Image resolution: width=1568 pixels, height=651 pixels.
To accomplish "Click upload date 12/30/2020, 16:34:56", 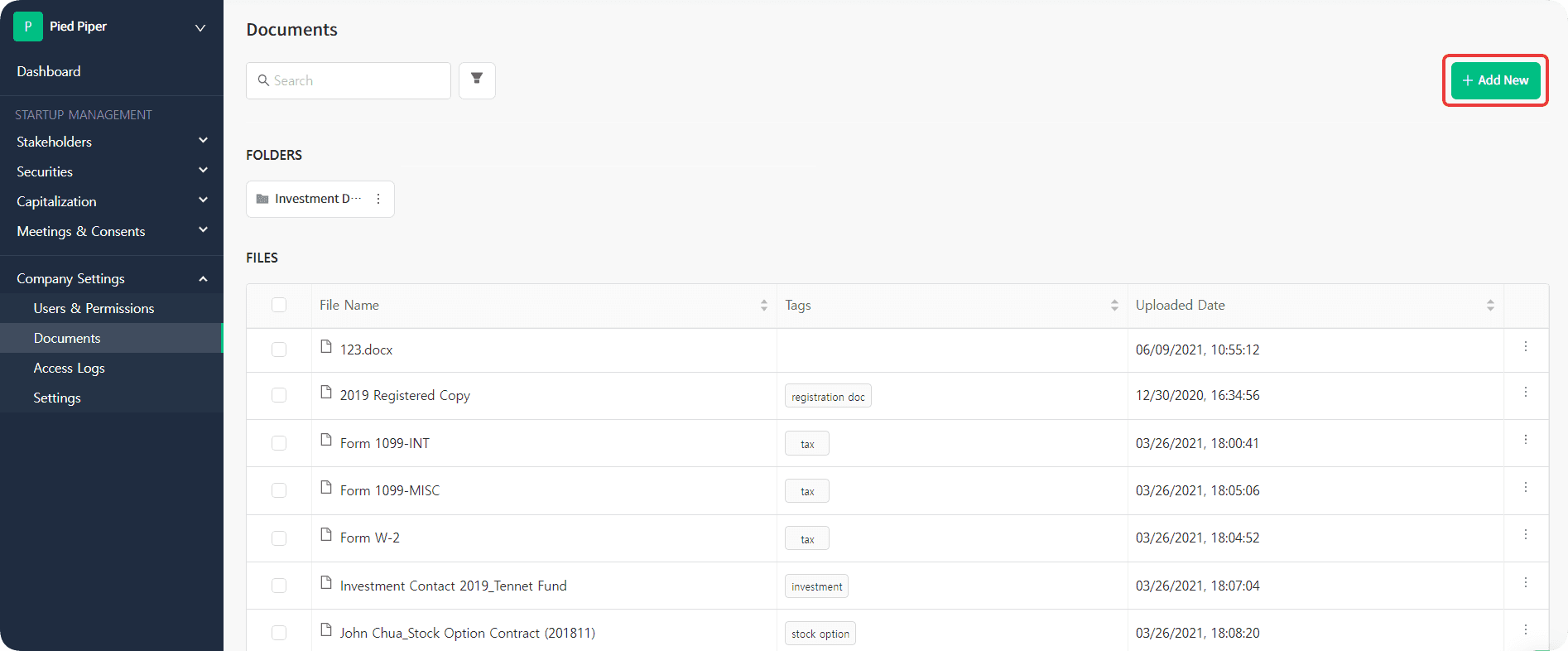I will [1197, 395].
